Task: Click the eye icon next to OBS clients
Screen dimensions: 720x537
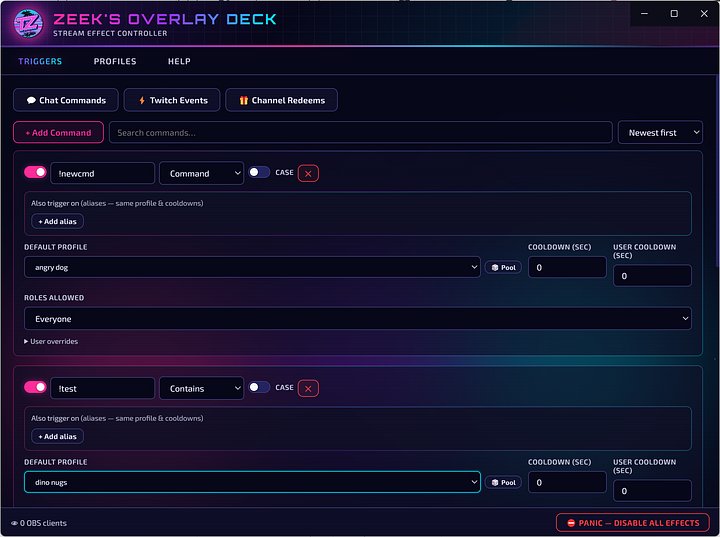Action: pos(14,523)
